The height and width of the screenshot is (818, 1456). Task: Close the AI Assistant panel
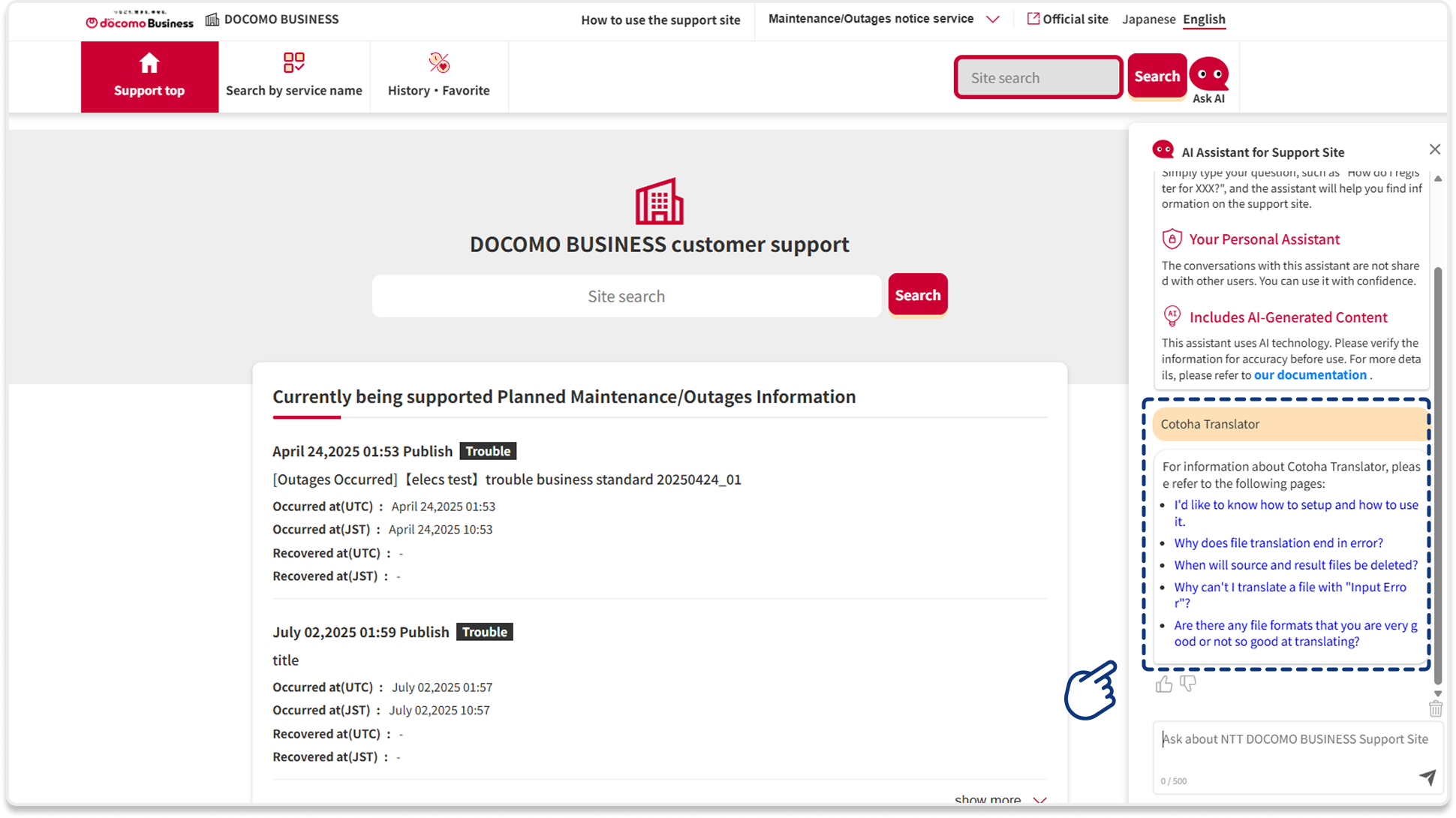pos(1434,149)
